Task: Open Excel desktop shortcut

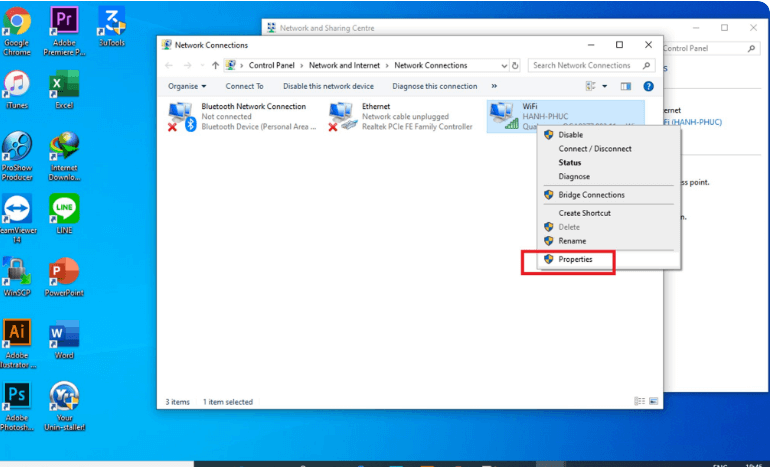Action: pos(64,89)
